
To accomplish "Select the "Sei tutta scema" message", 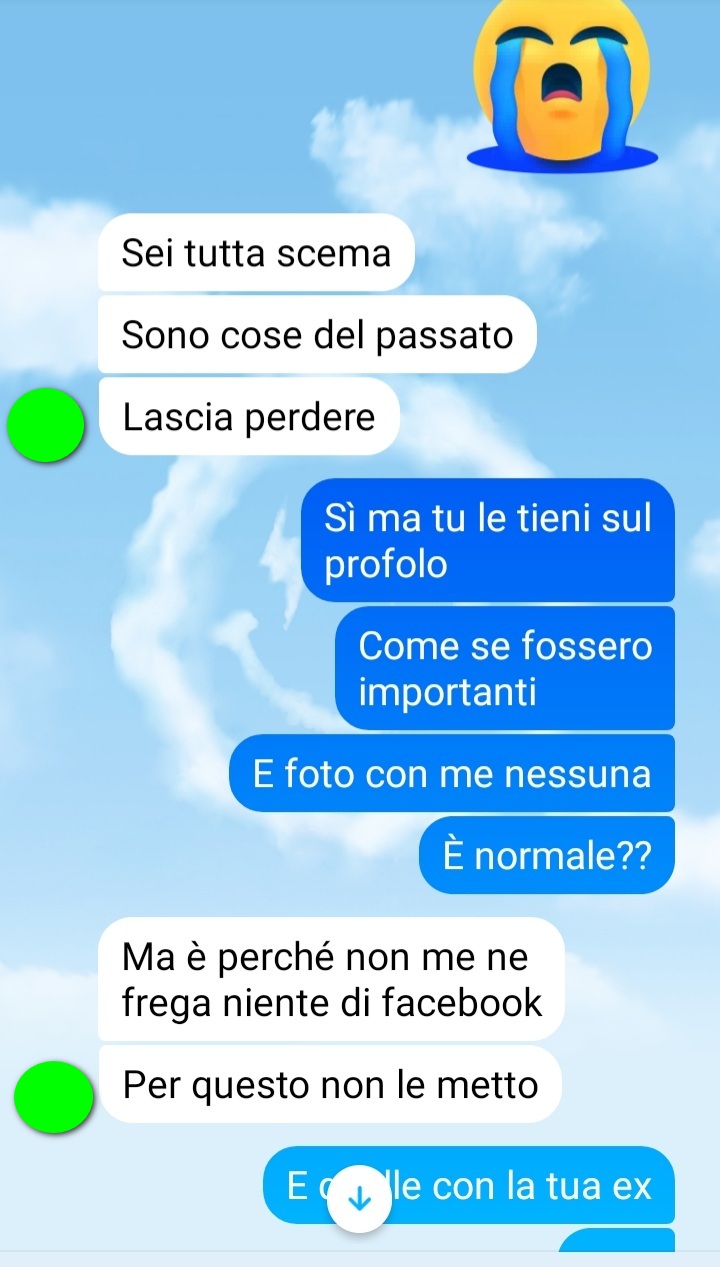I will point(256,253).
